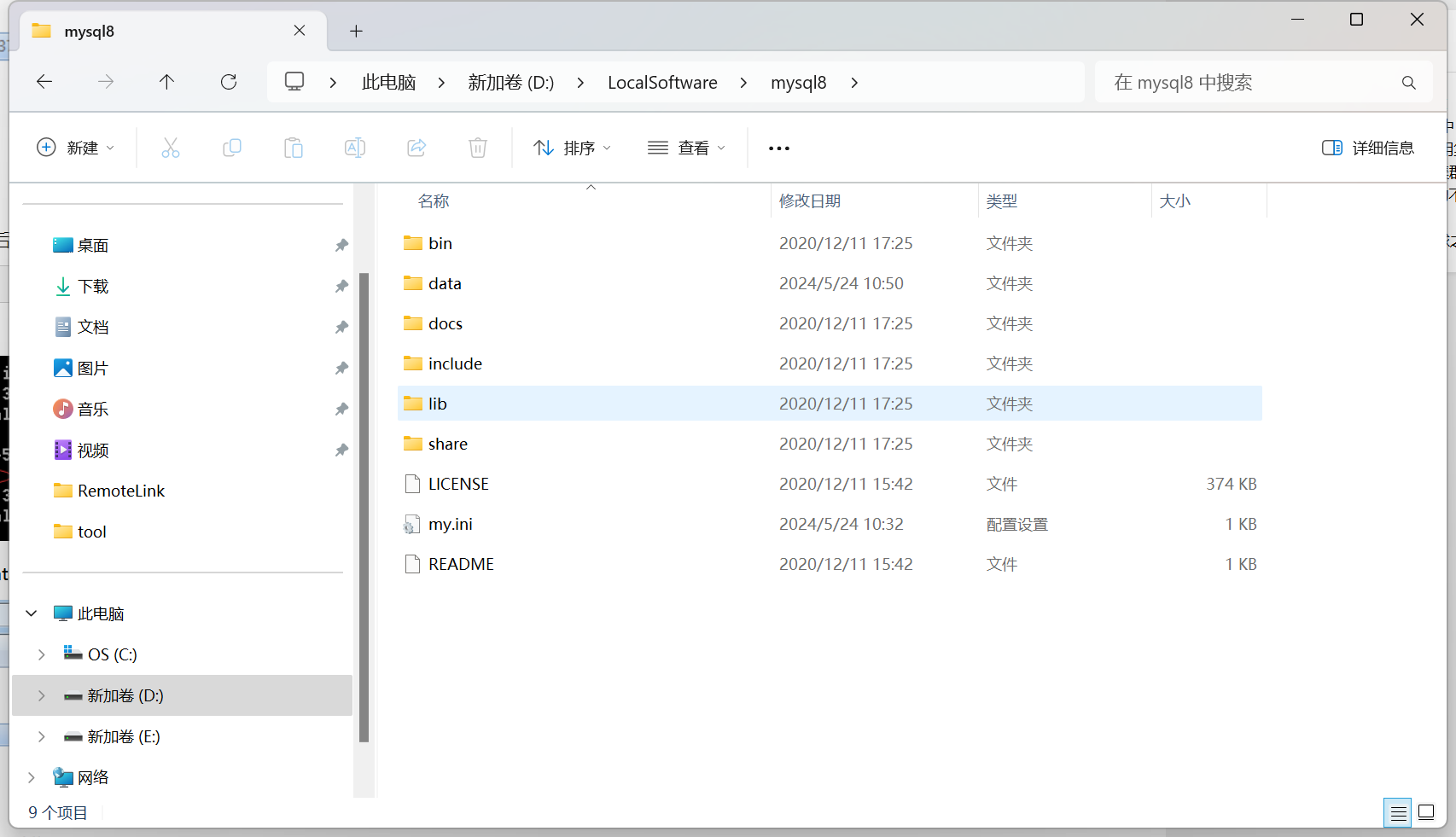Toggle the 详细信息 details pane
The width and height of the screenshot is (1456, 837).
tap(1367, 148)
